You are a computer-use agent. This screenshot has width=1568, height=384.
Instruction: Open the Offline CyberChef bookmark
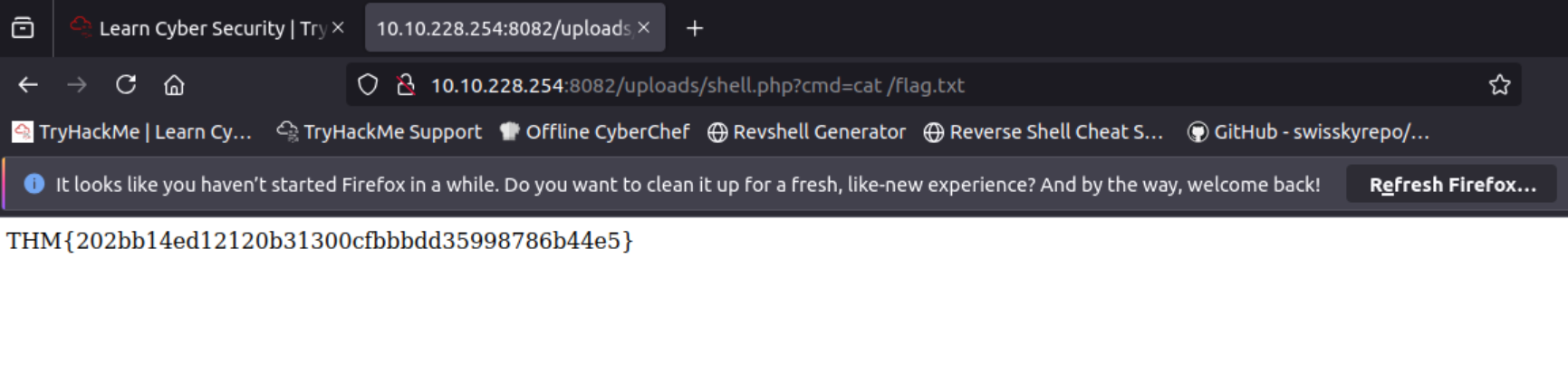point(595,132)
